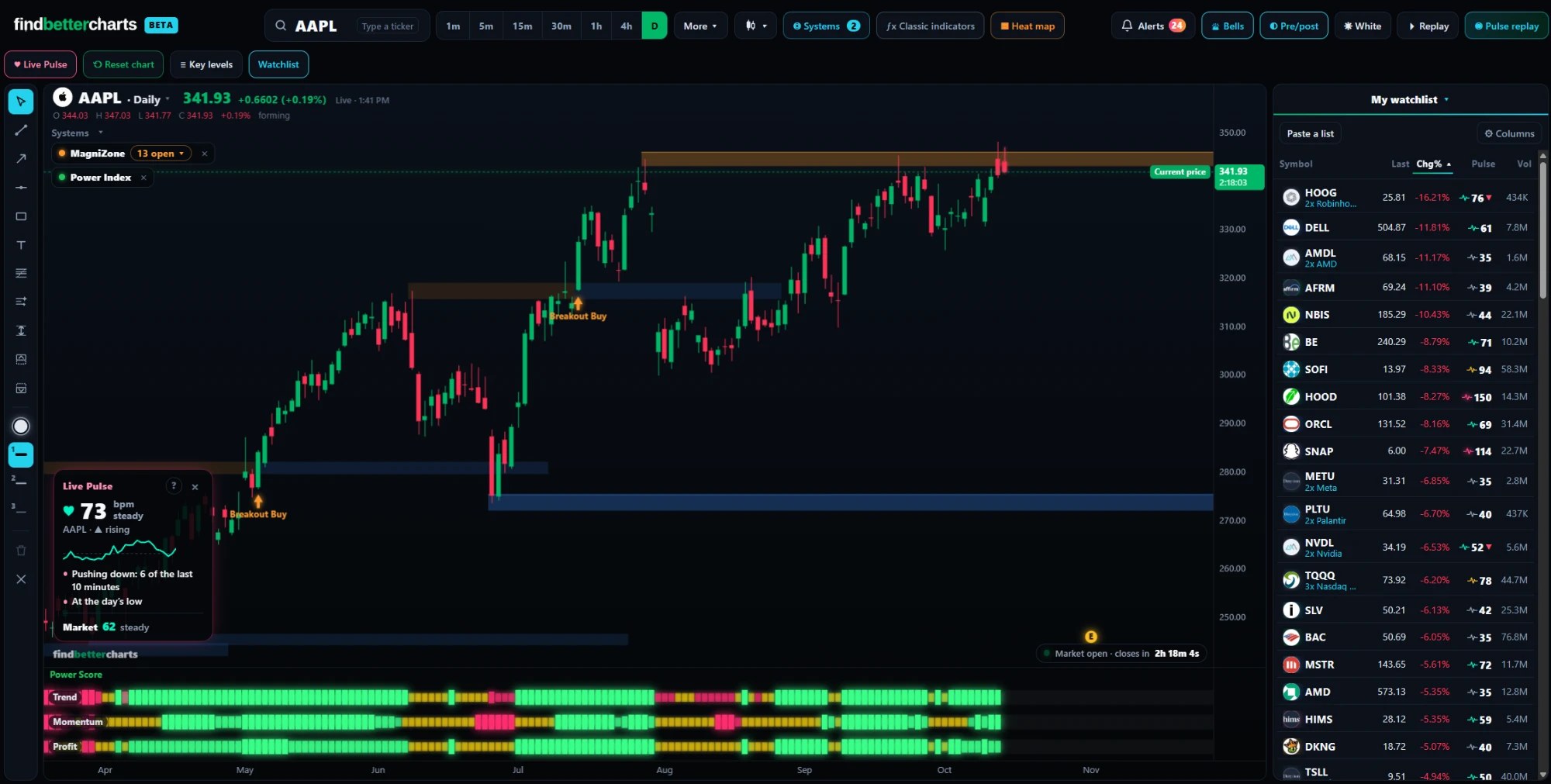Click the Reset chart button
Viewport: 1551px width, 784px height.
click(123, 64)
